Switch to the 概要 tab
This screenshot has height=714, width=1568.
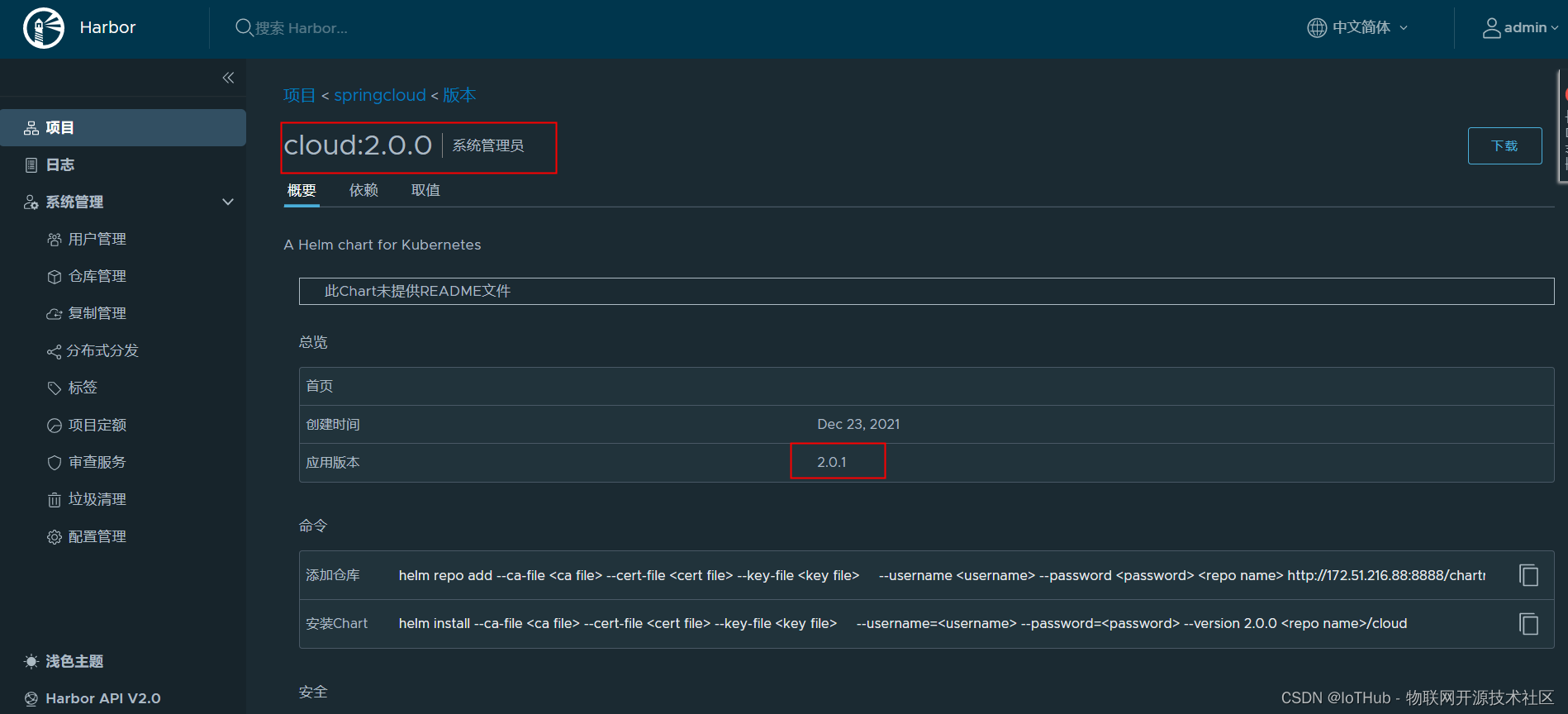[302, 191]
